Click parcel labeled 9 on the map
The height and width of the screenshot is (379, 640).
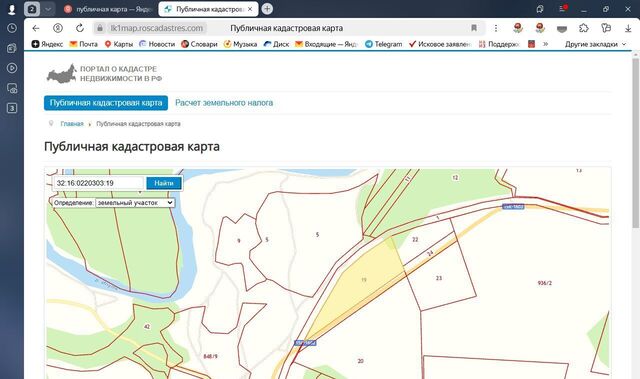pos(239,241)
